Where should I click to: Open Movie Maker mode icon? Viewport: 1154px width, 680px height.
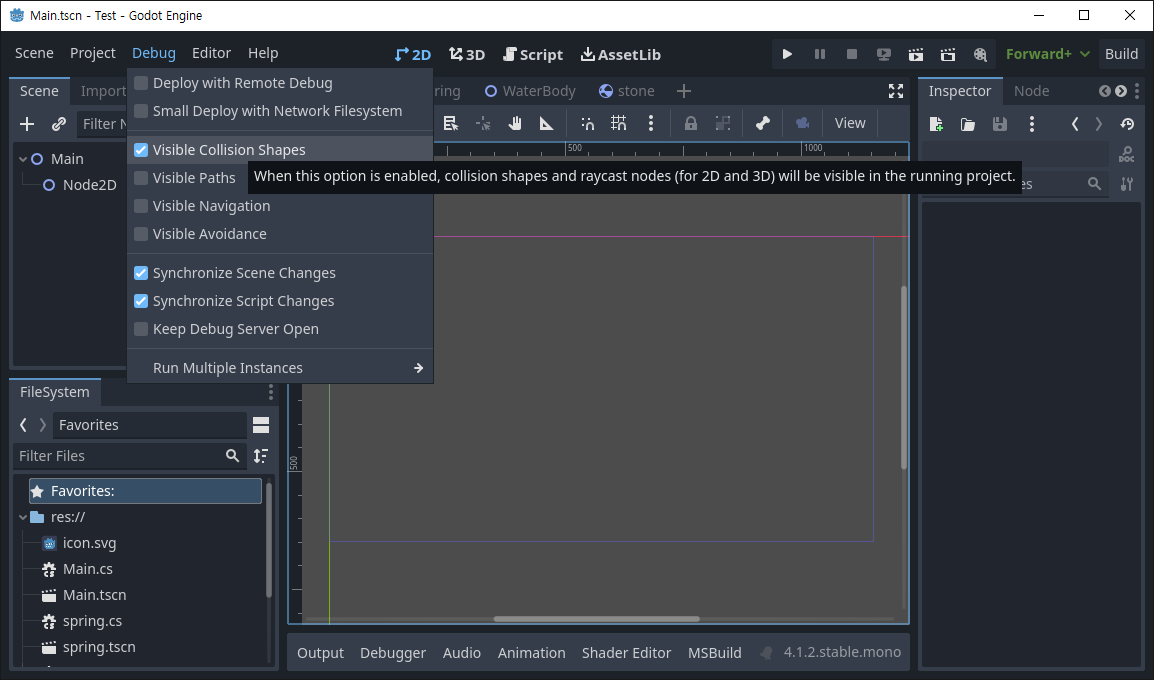[980, 54]
